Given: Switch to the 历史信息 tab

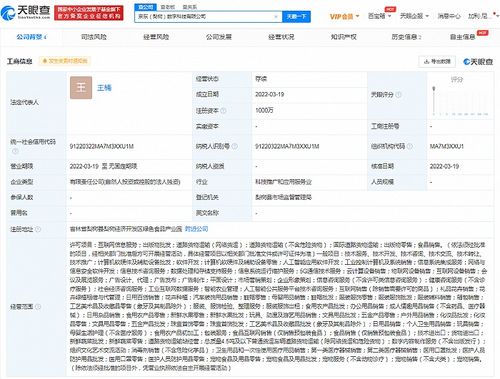Looking at the screenshot, I should click(x=406, y=37).
